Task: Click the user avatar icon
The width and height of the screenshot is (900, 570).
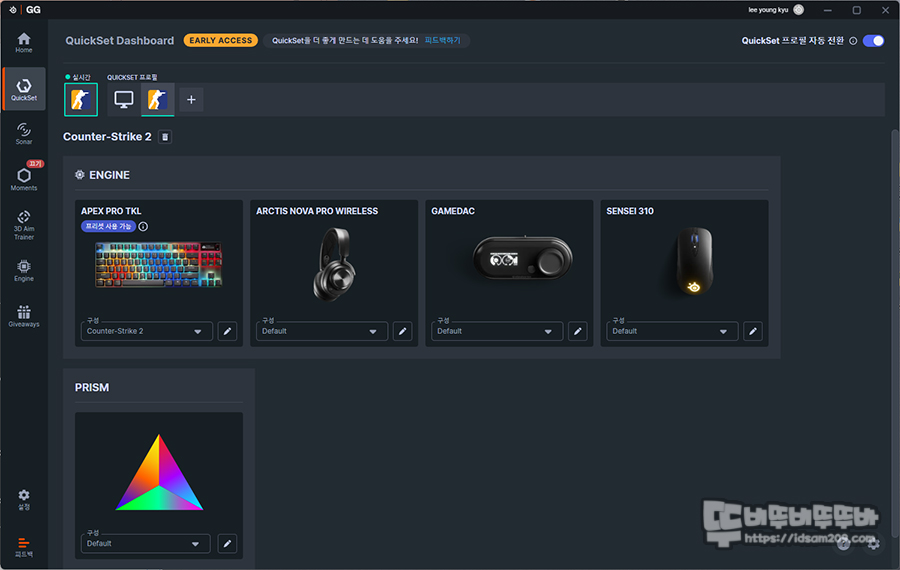Action: coord(798,10)
